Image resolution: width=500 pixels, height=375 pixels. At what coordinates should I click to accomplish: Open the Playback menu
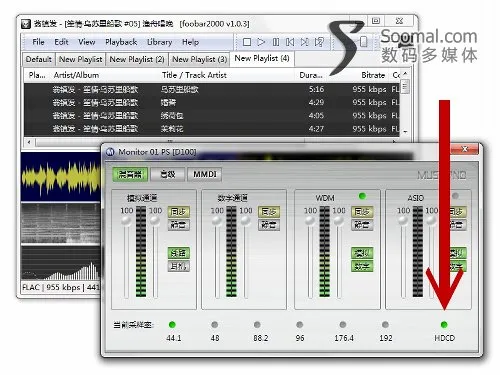pyautogui.click(x=121, y=42)
